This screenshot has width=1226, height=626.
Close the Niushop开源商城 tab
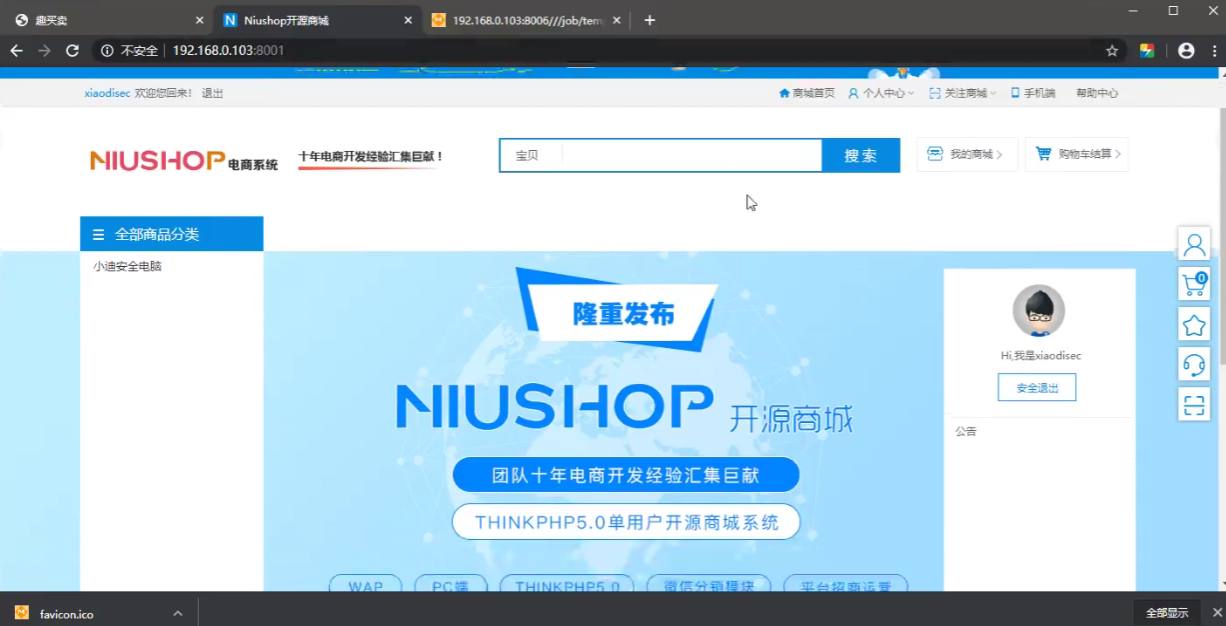(408, 20)
